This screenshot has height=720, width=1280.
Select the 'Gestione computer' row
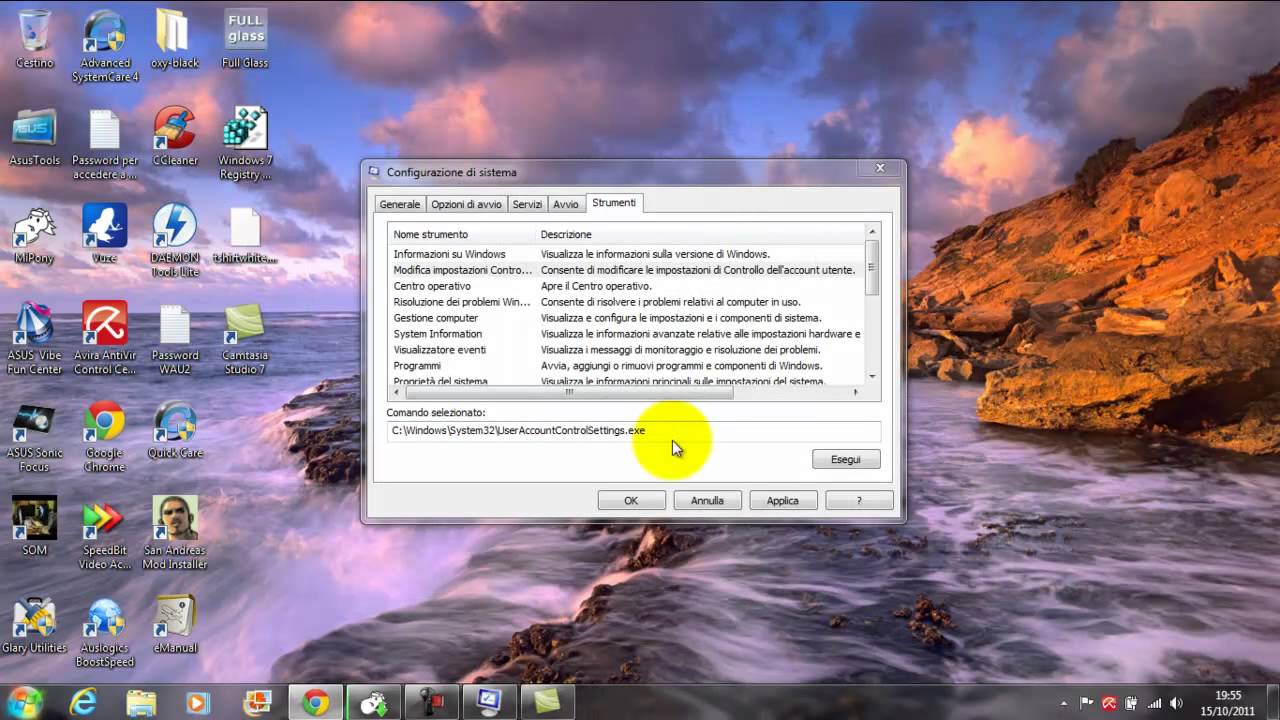click(626, 318)
